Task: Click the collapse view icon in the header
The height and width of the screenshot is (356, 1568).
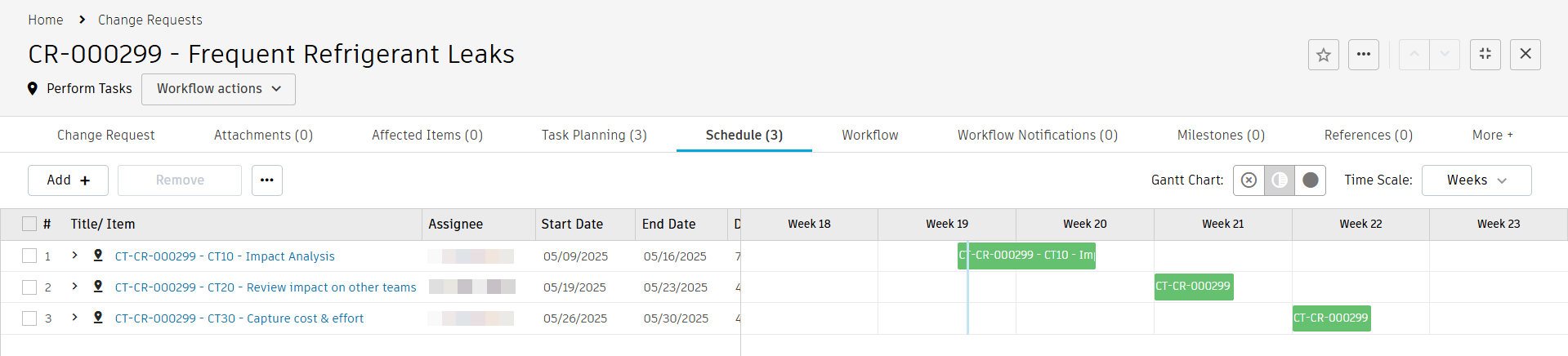Action: 1485,55
